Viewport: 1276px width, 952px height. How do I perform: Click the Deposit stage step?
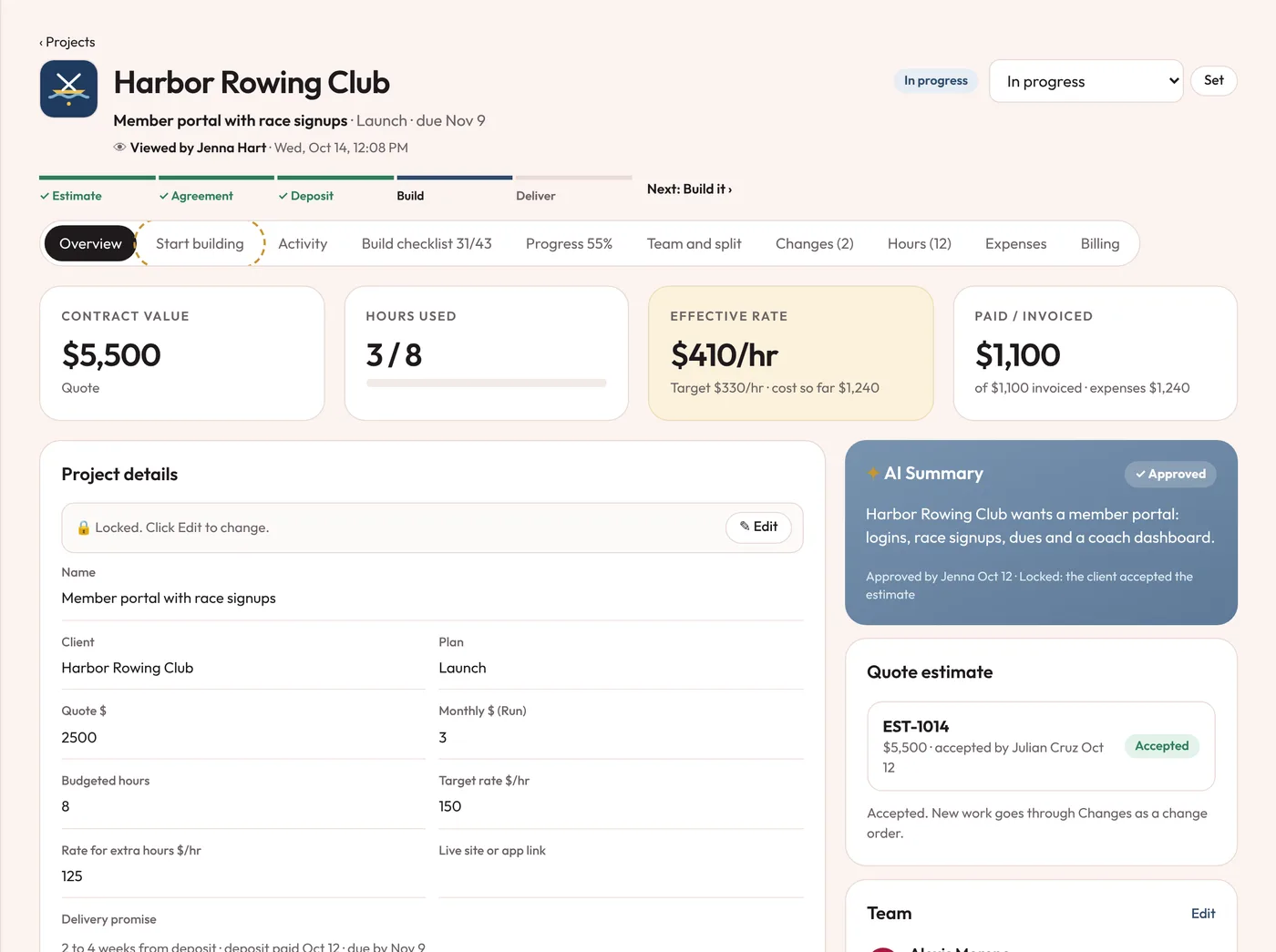pyautogui.click(x=335, y=188)
